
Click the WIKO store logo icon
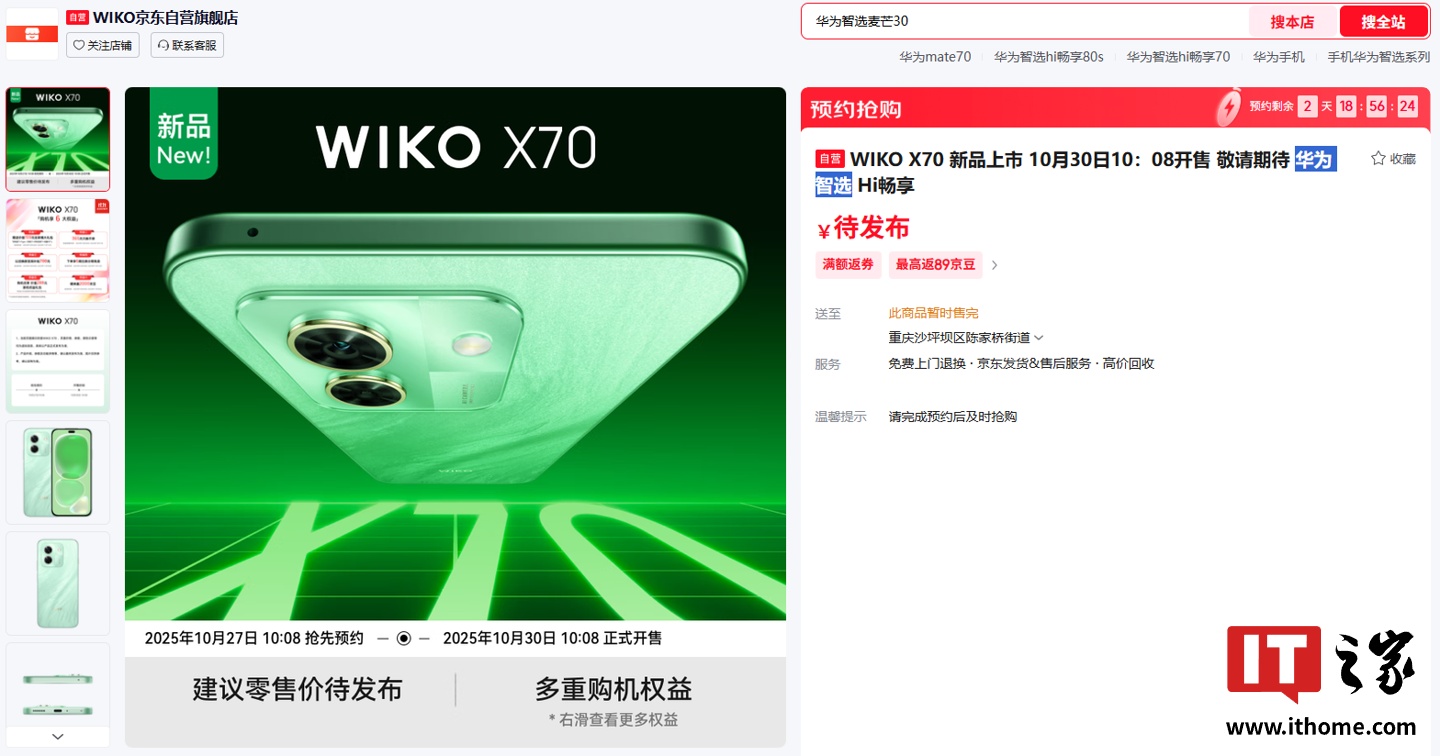click(32, 33)
